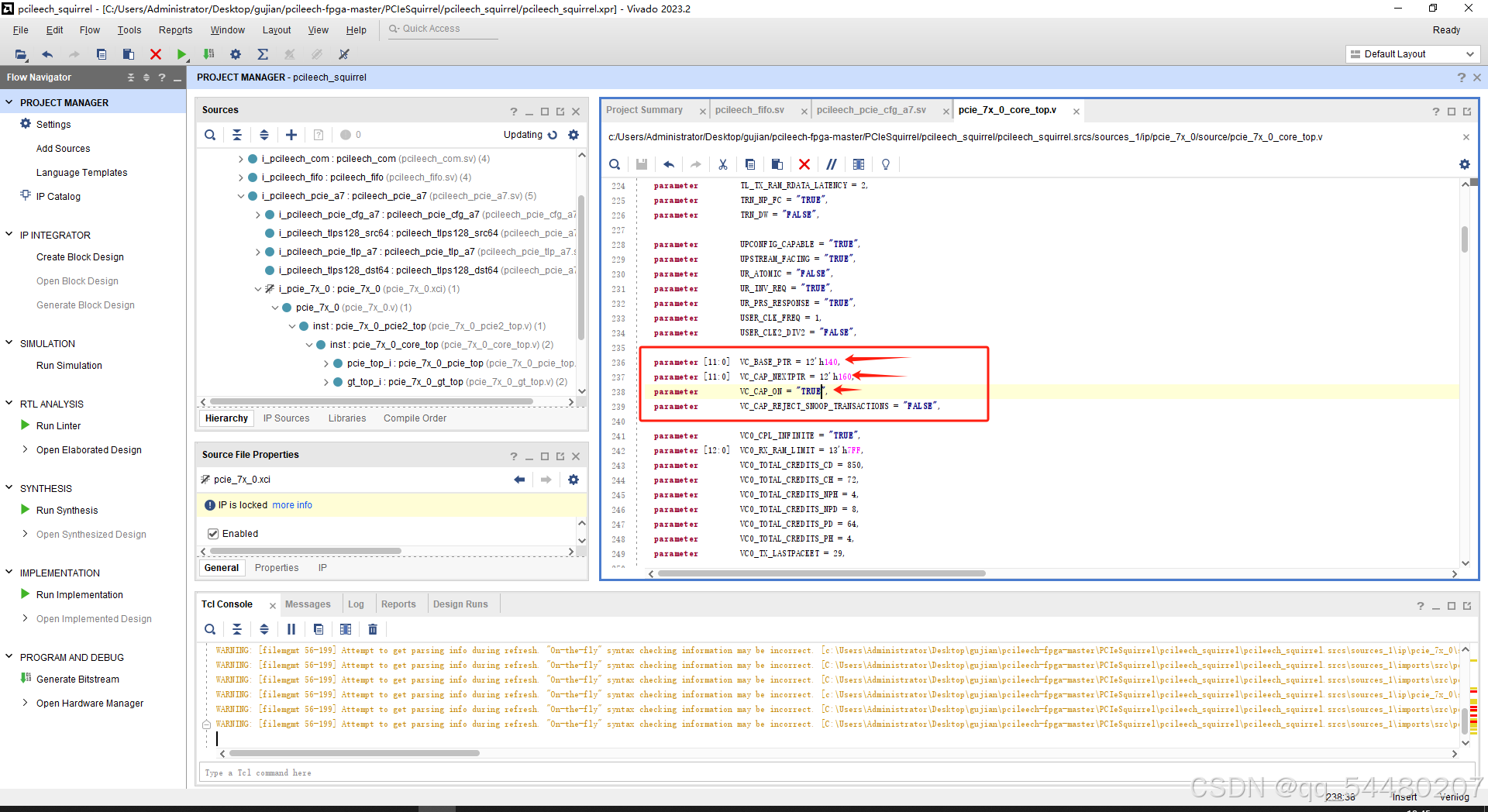Click the light bulb icon in editor toolbar
Screen dimensions: 1488x812
click(x=886, y=164)
